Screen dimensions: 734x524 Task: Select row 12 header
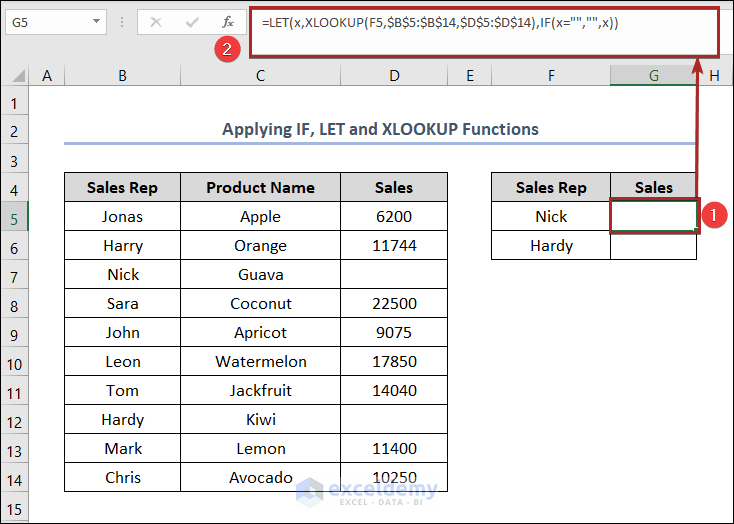pyautogui.click(x=15, y=420)
